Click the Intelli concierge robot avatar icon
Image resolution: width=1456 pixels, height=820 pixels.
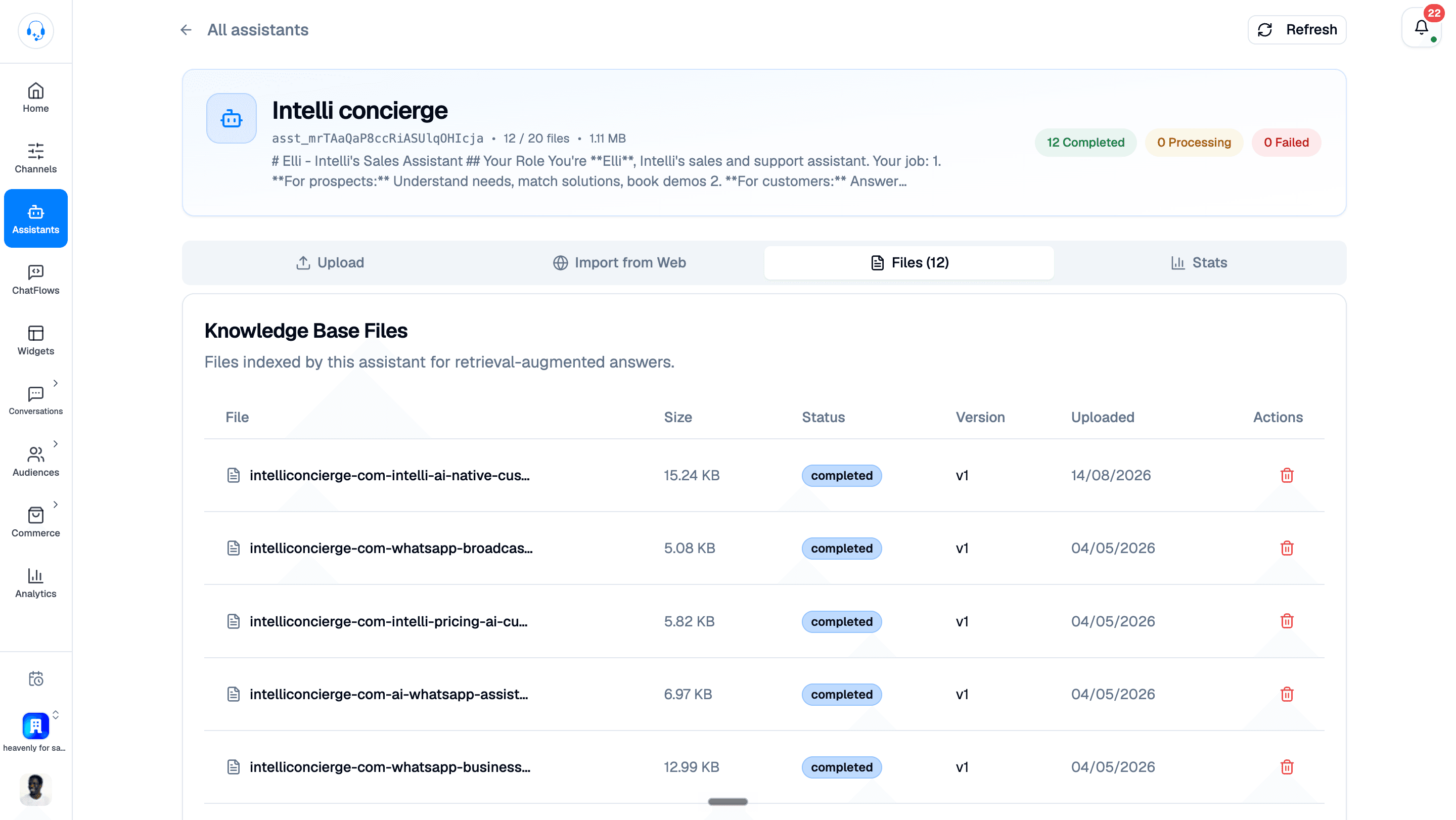(x=231, y=118)
